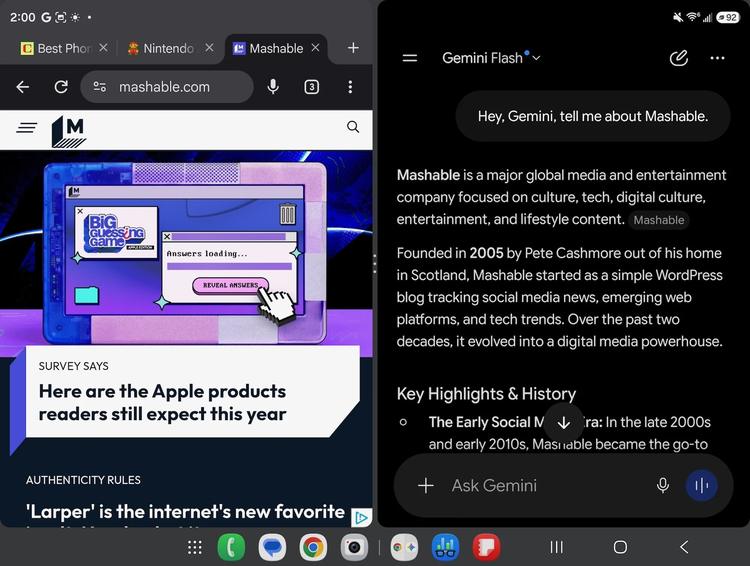Tap the AUTHENTICITY RULES category label
The height and width of the screenshot is (566, 750).
coord(83,480)
